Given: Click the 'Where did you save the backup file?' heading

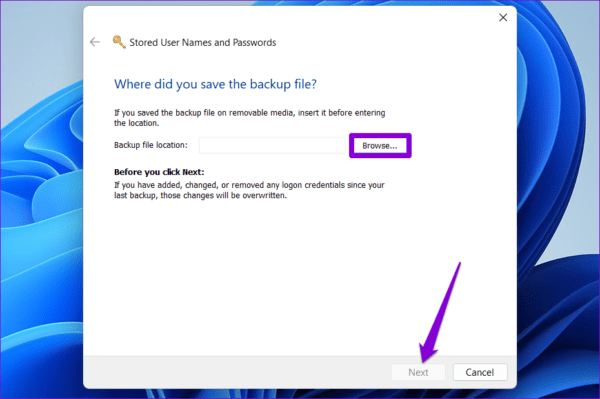Looking at the screenshot, I should tap(215, 84).
